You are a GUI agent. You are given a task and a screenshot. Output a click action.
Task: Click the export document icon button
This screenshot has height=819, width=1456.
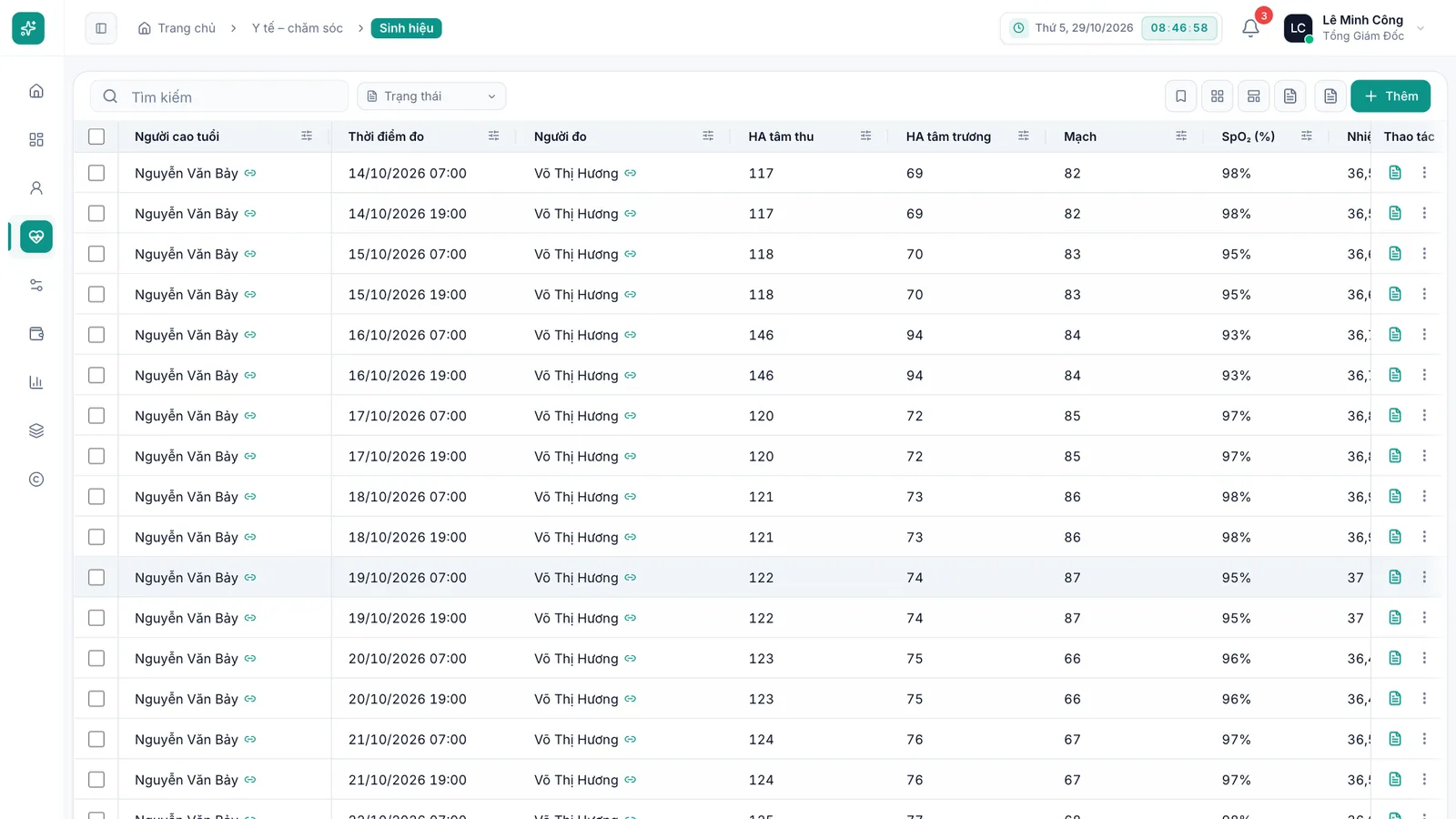pos(1289,96)
